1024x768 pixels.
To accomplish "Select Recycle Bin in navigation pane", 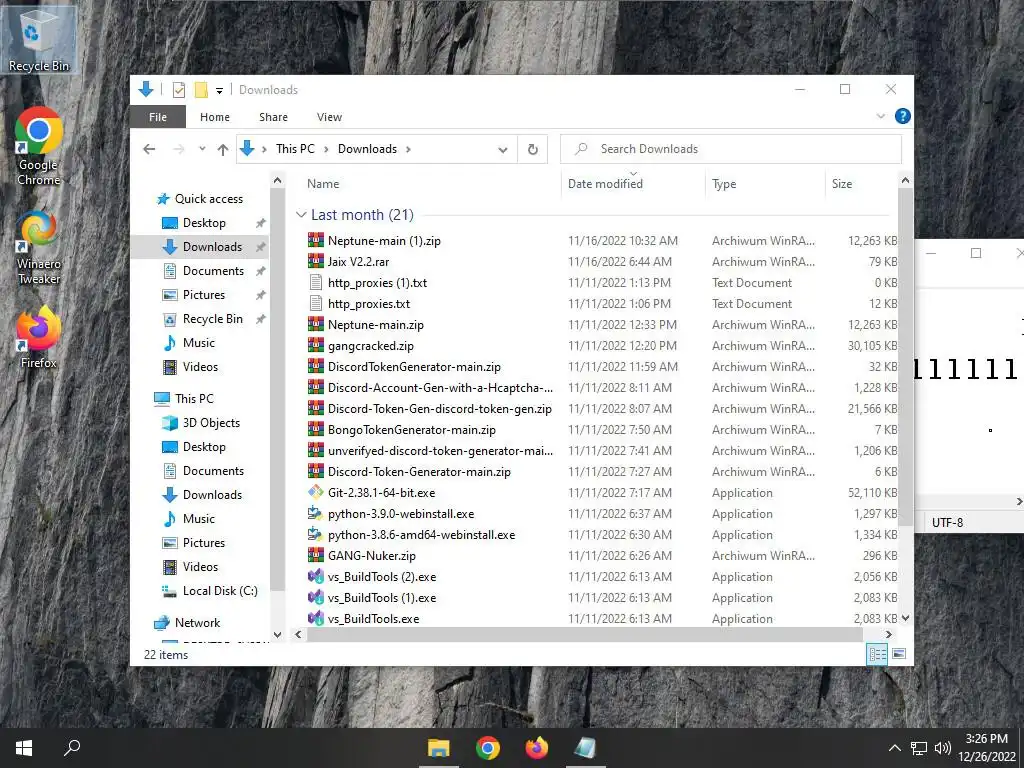I will coord(212,319).
